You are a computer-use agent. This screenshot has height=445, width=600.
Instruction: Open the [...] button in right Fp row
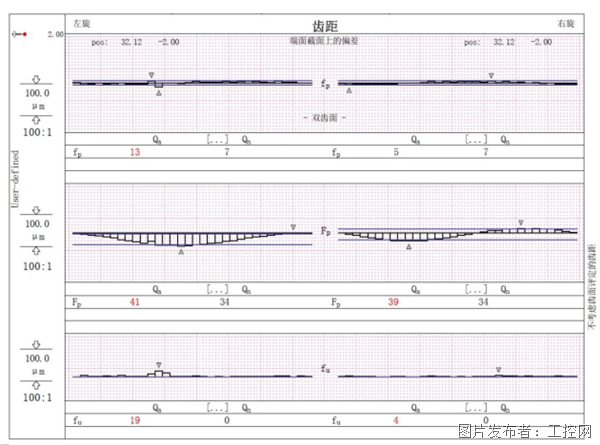476,289
